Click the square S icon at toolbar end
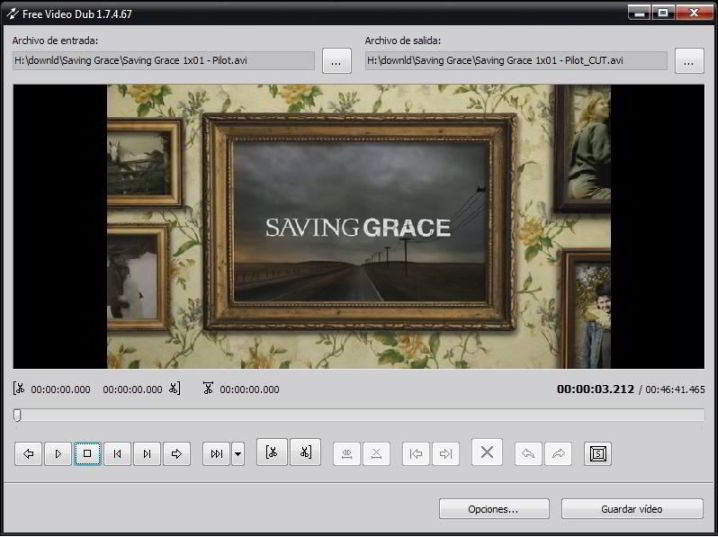Image resolution: width=718 pixels, height=537 pixels. click(x=598, y=454)
